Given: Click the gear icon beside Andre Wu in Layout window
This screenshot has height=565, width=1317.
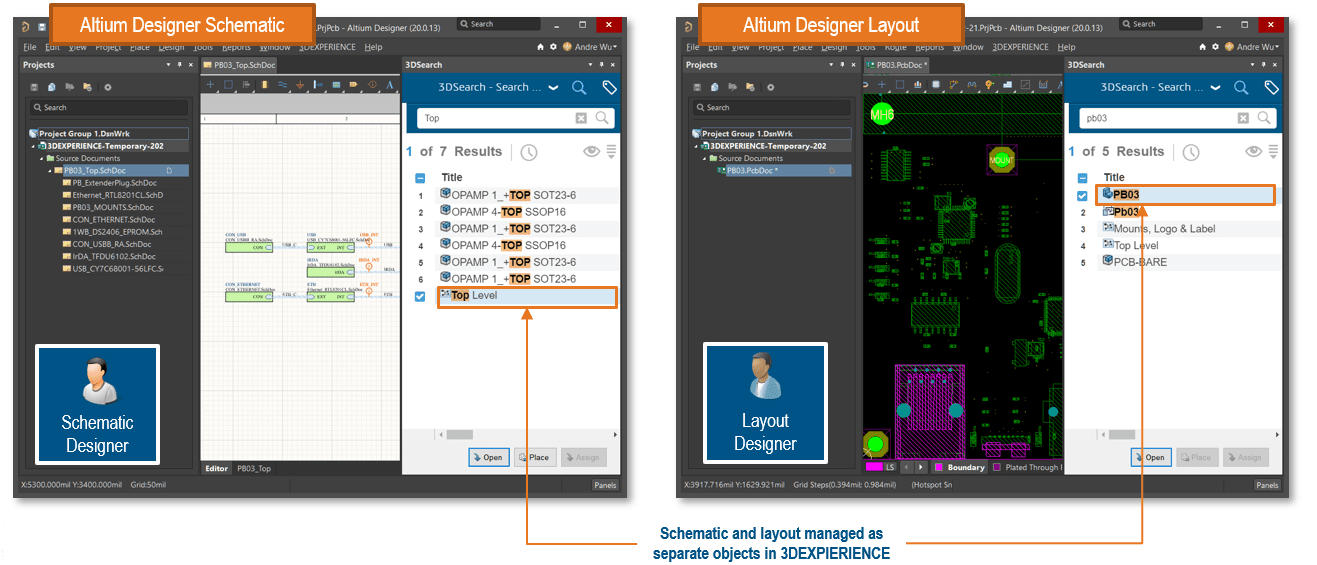Looking at the screenshot, I should [1215, 47].
